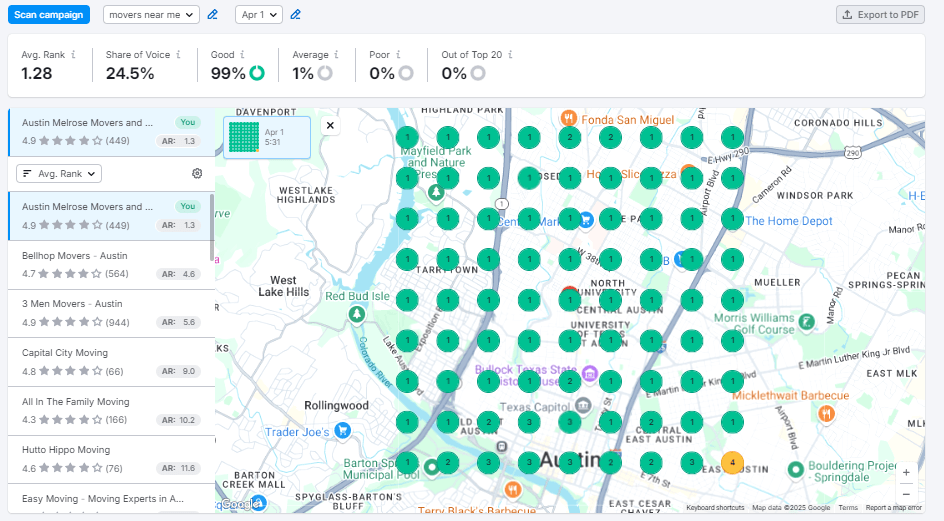
Task: Click Micklethwait Barbecue restaurant marker
Action: [x=826, y=413]
